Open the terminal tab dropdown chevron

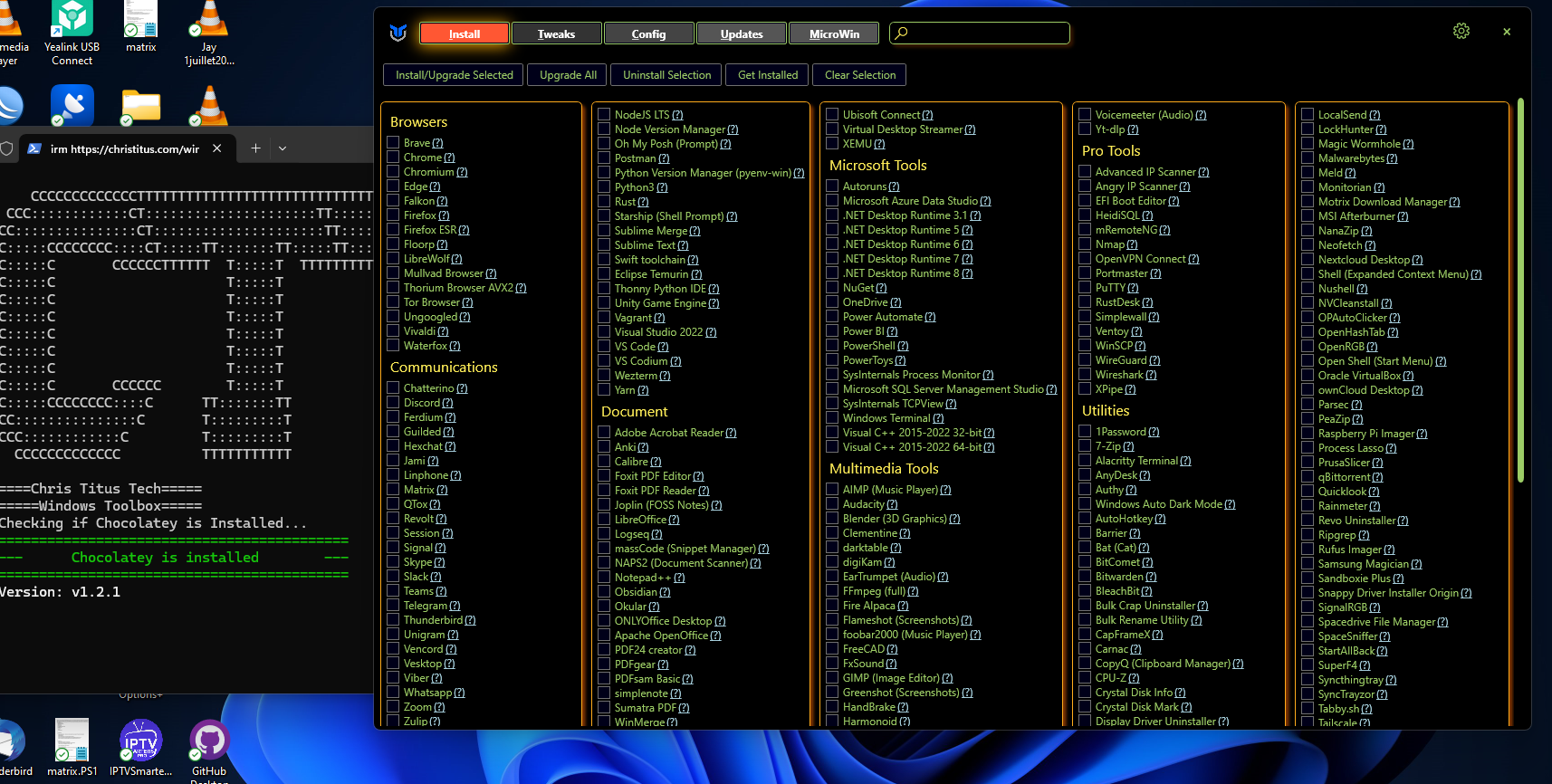pyautogui.click(x=283, y=148)
